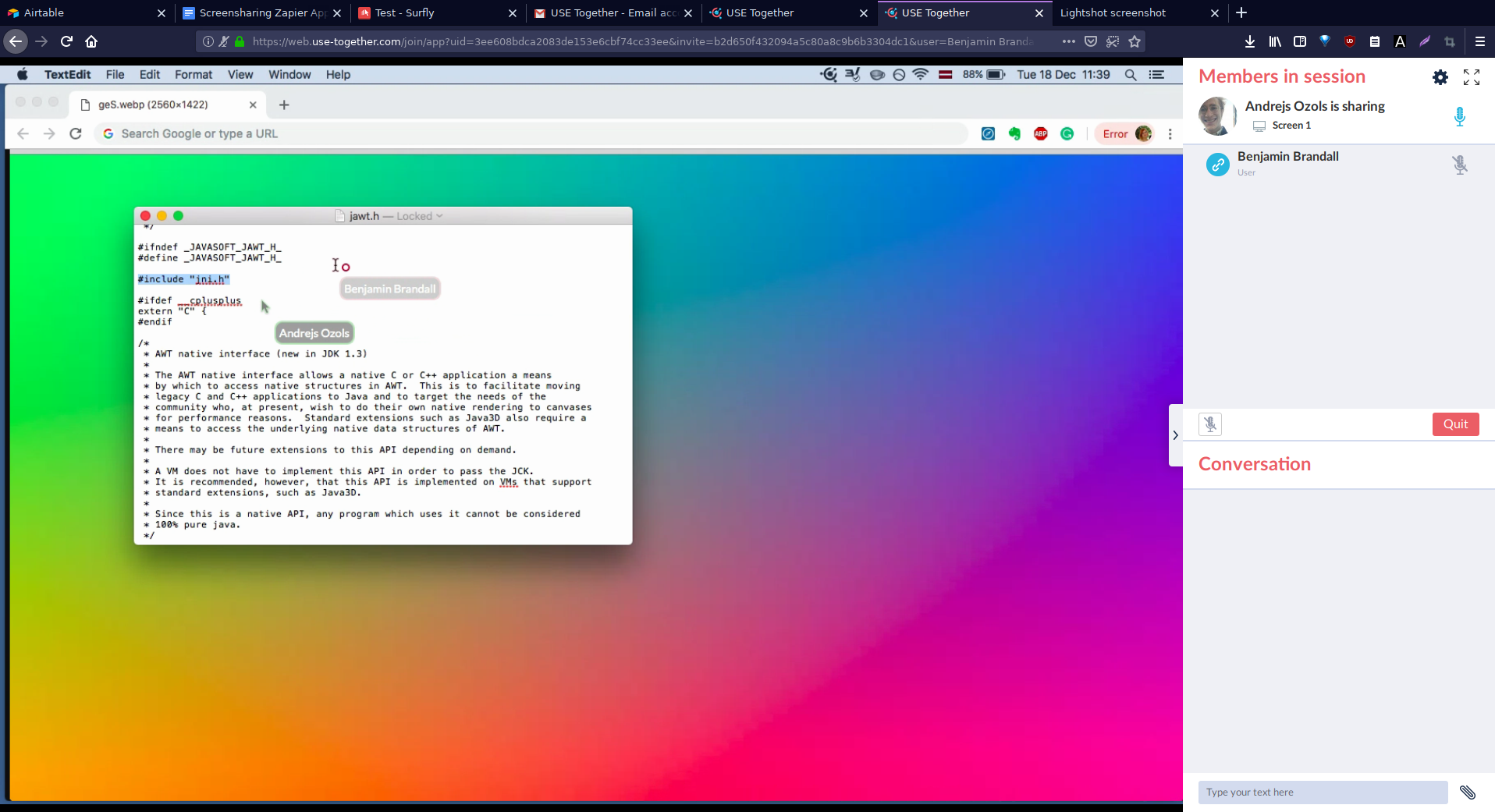
Task: Click Chrome's 'Search Google or type a URL' box
Action: pos(531,134)
